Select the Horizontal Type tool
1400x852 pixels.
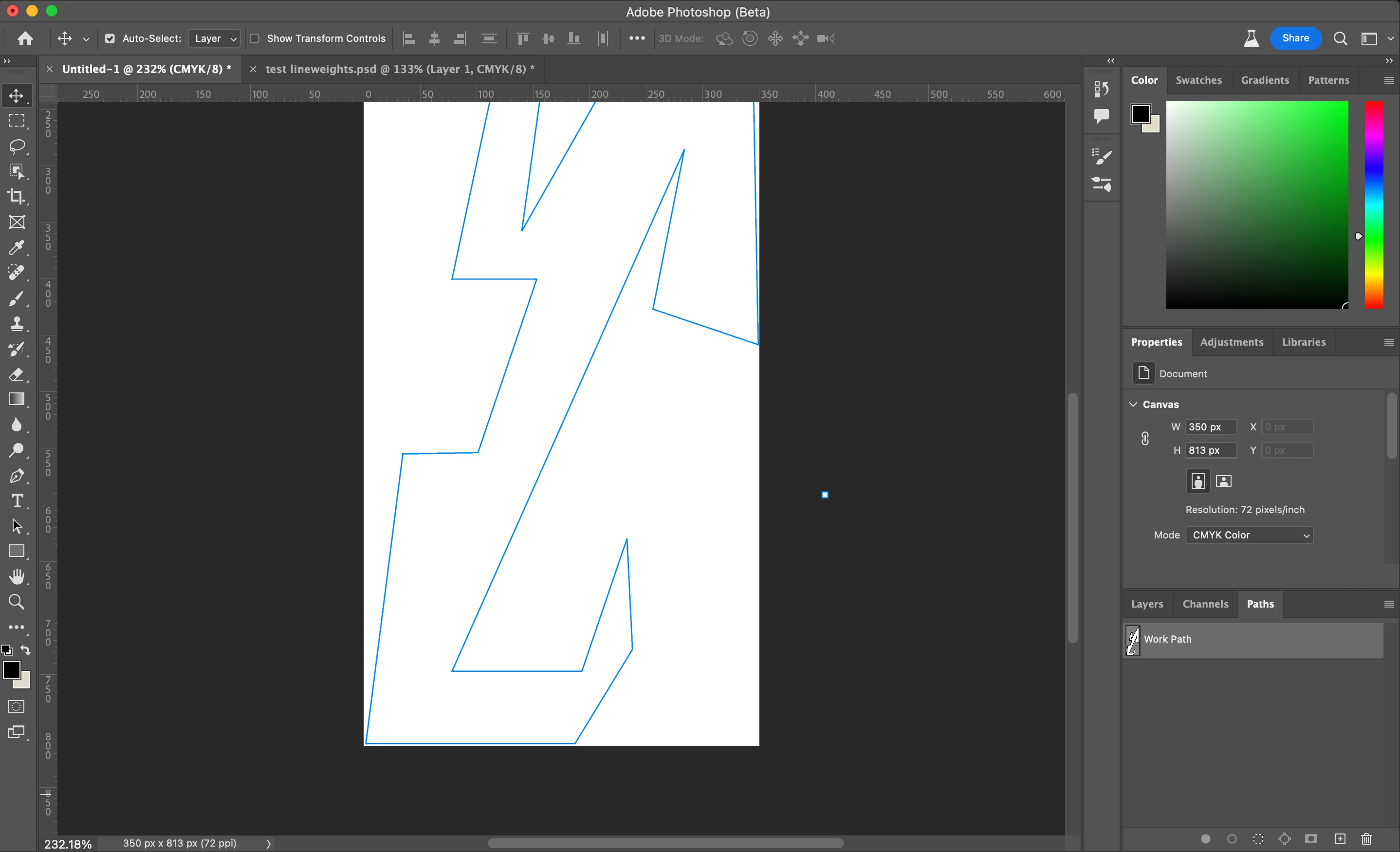click(17, 501)
